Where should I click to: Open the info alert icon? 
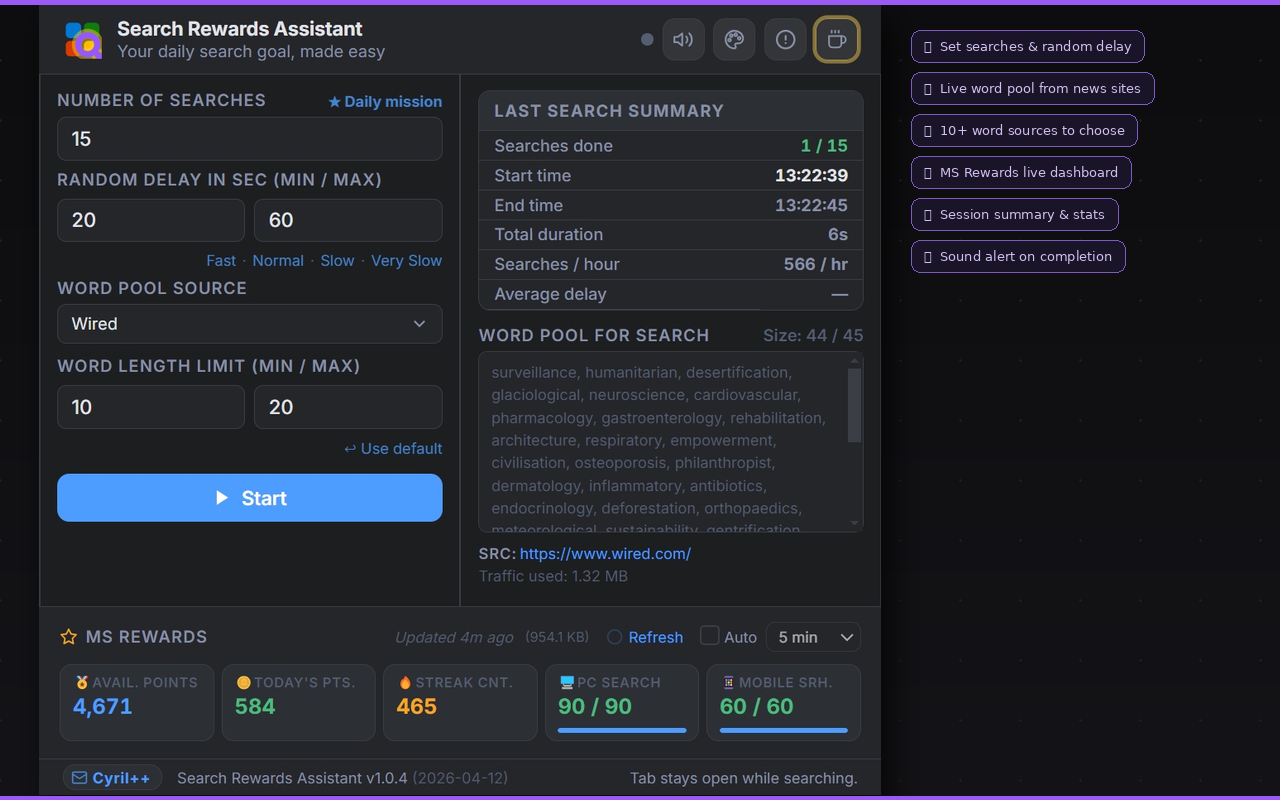786,40
